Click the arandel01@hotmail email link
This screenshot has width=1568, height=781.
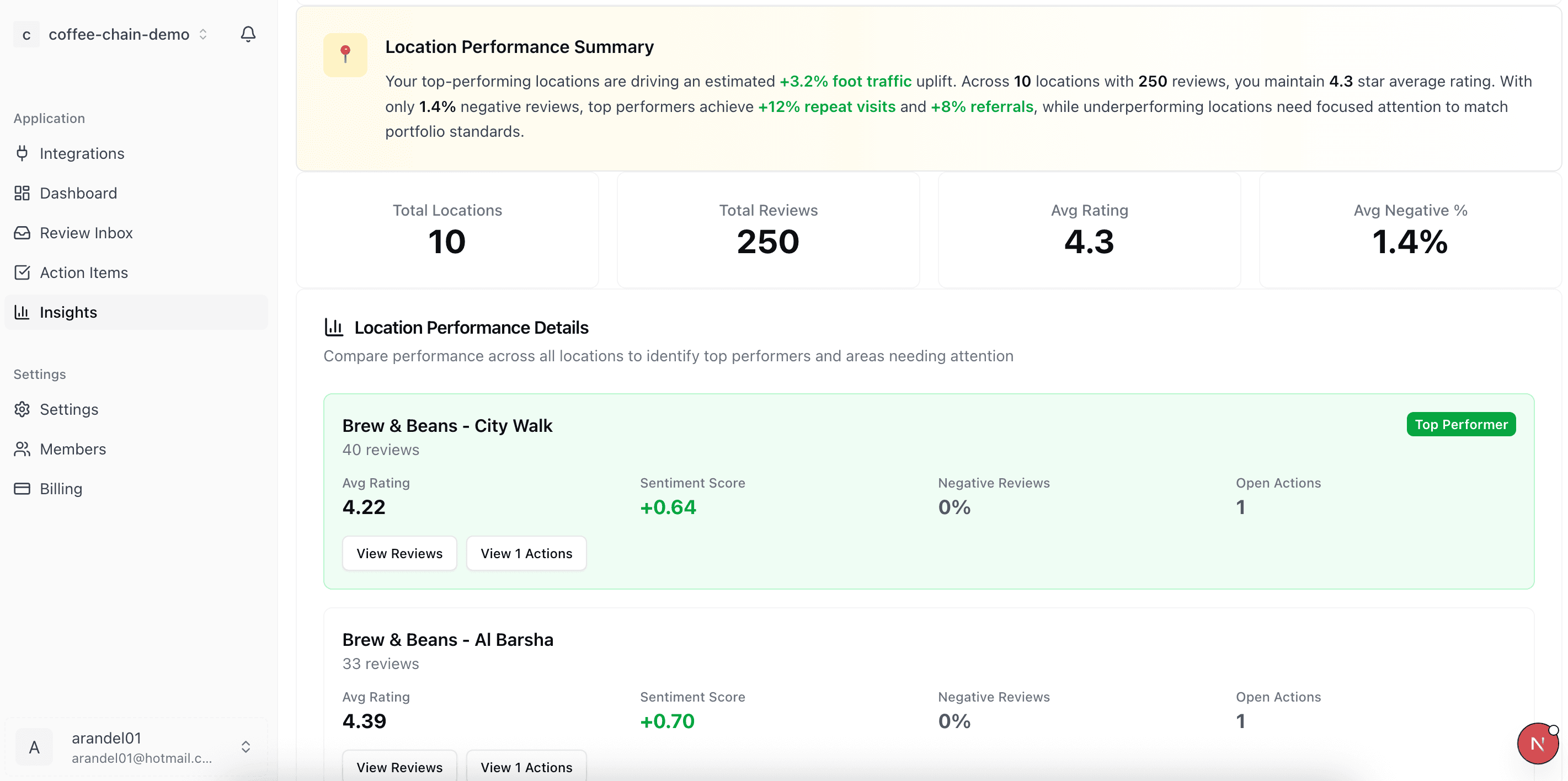[142, 758]
